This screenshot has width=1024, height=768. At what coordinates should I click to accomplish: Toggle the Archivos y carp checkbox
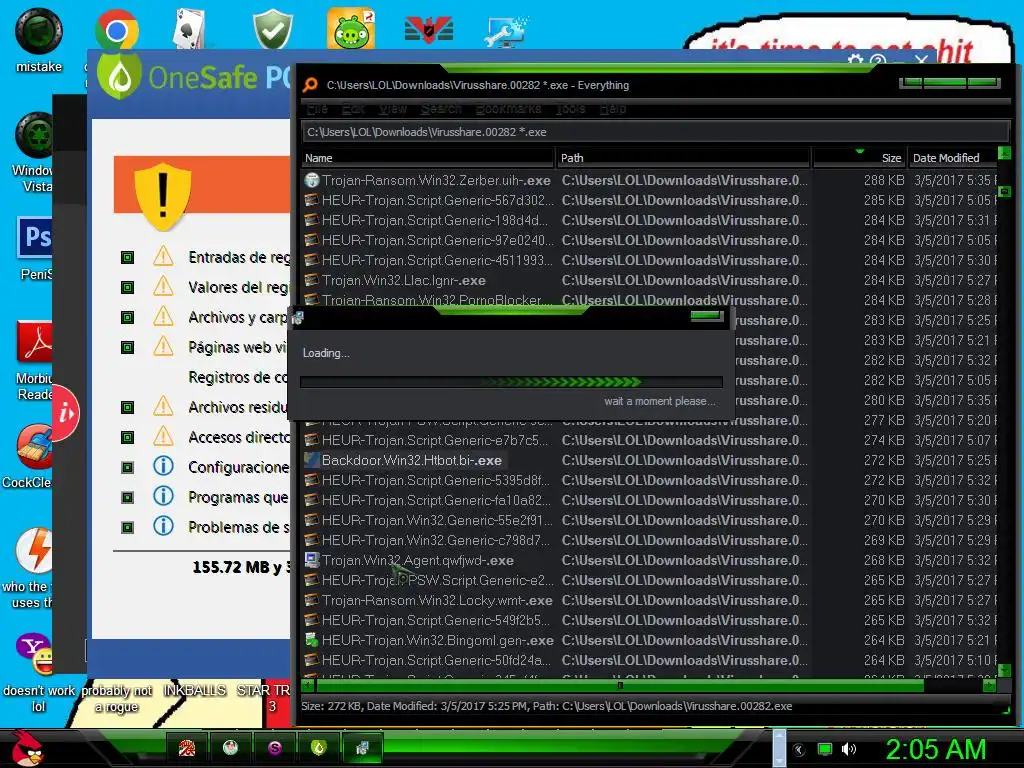127,317
